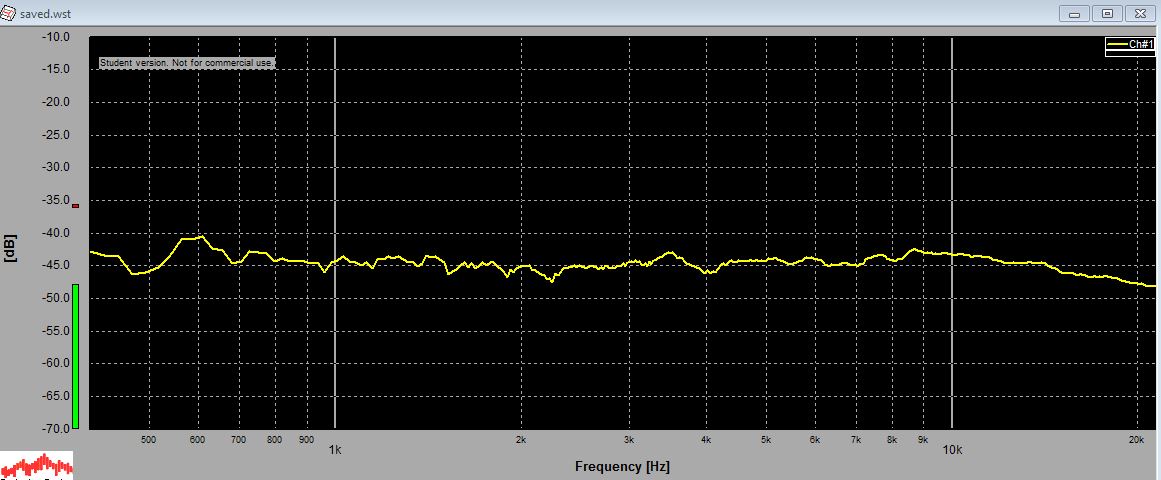Click the 1k frequency label

[335, 449]
